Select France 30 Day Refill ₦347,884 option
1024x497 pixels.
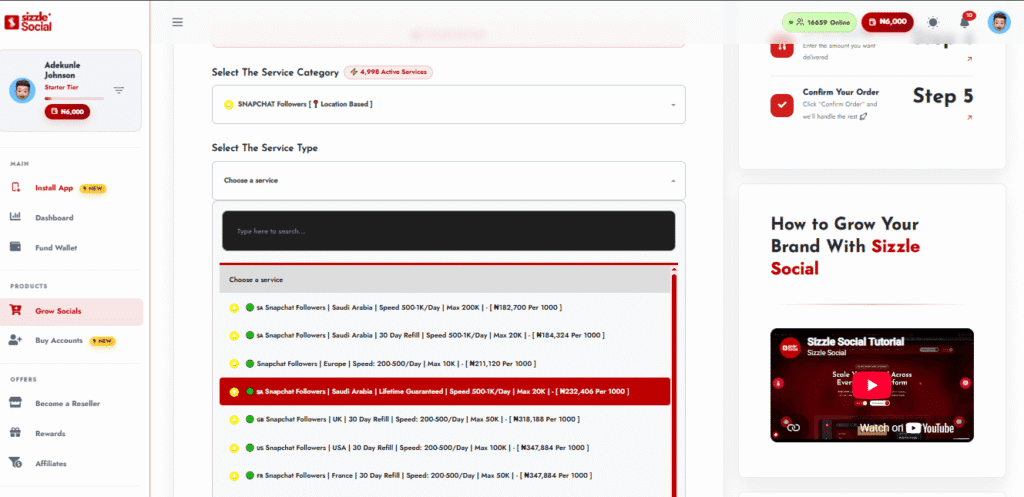[x=445, y=475]
